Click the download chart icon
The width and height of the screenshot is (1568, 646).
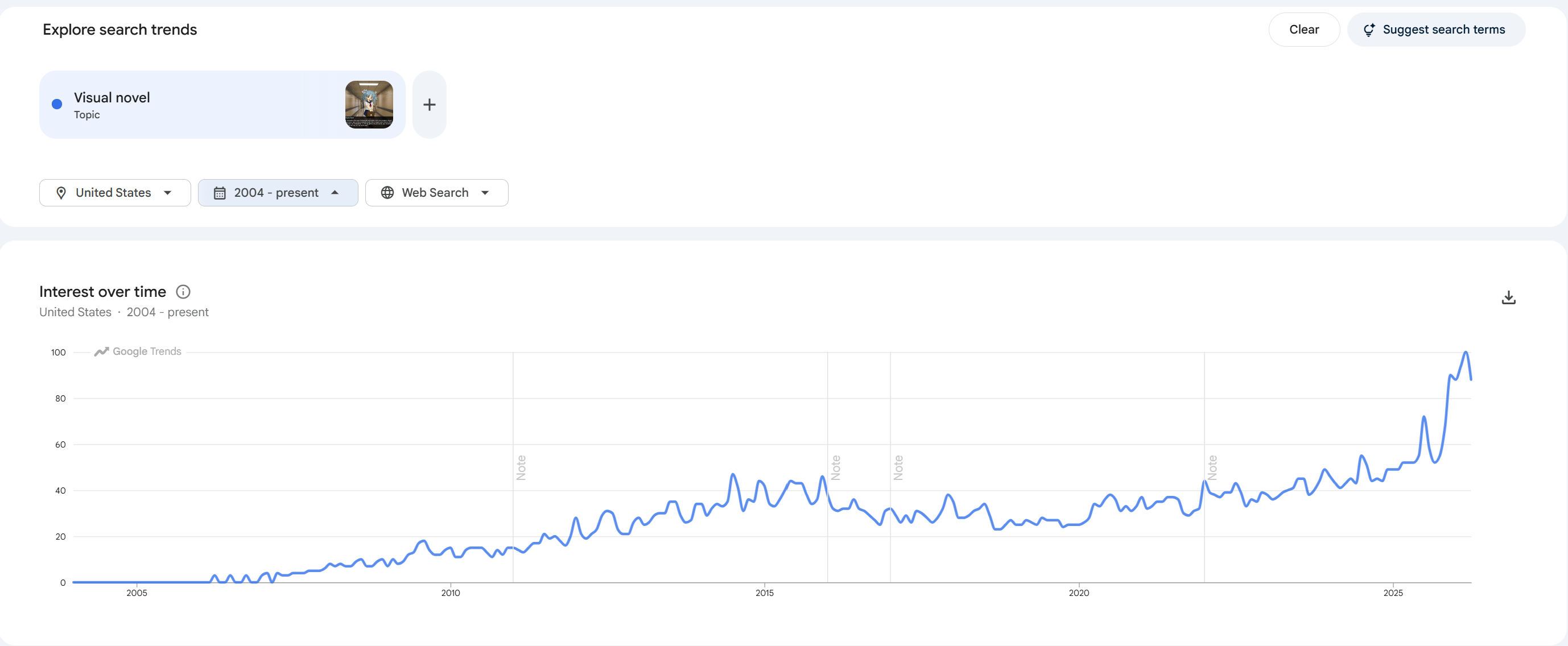1508,297
